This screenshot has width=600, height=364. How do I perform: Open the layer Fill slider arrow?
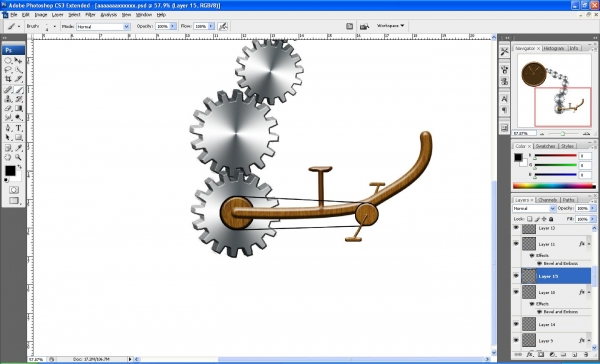click(593, 219)
